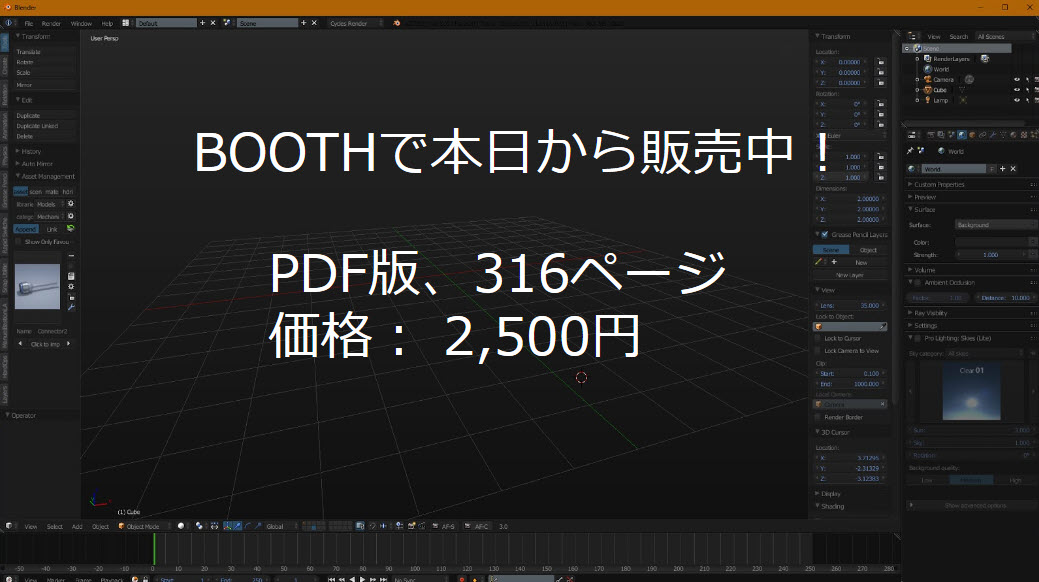Select the Scene properties tab icon

[x=951, y=135]
